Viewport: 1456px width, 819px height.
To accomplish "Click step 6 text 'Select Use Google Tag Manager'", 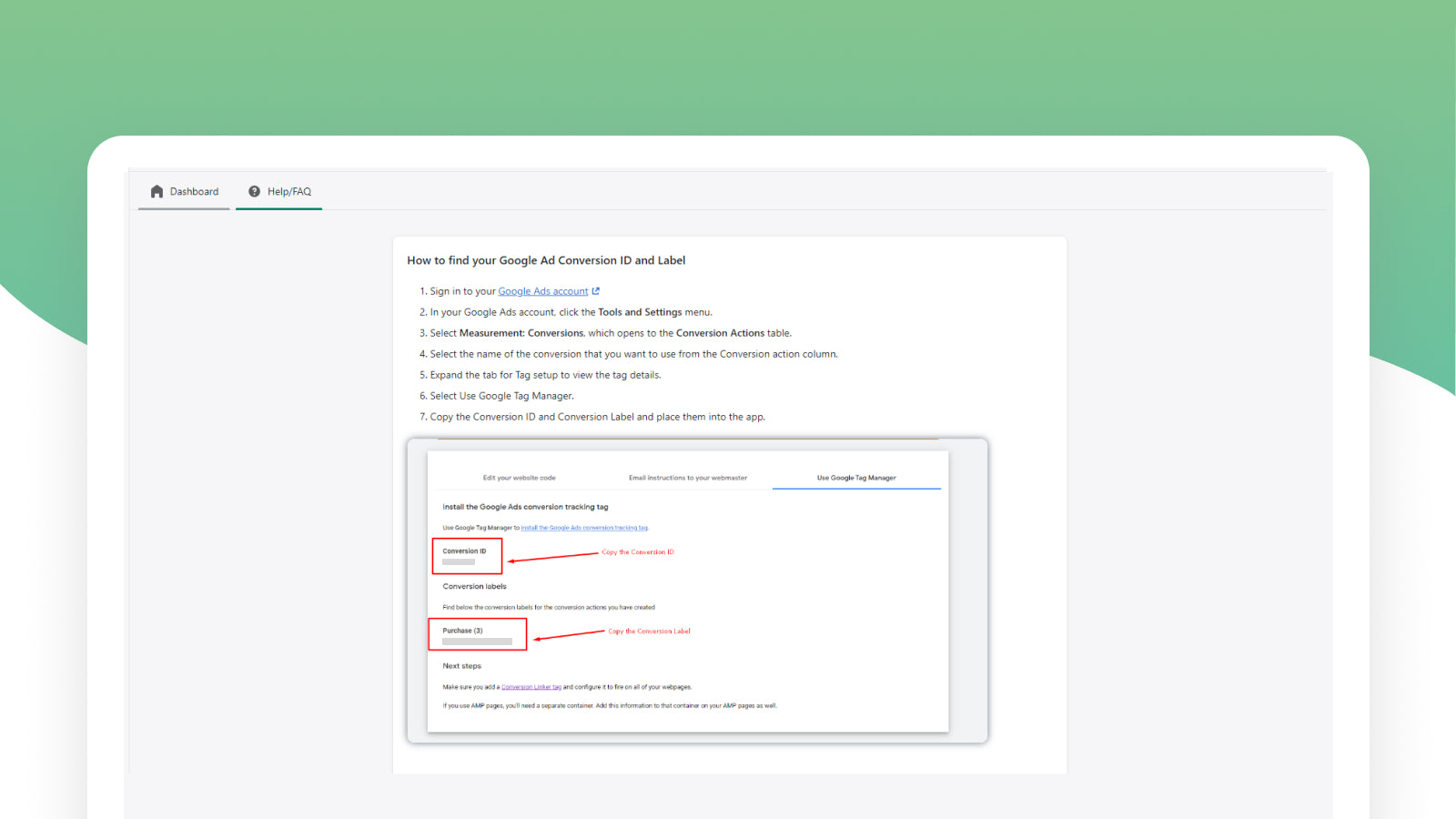I will coord(502,396).
